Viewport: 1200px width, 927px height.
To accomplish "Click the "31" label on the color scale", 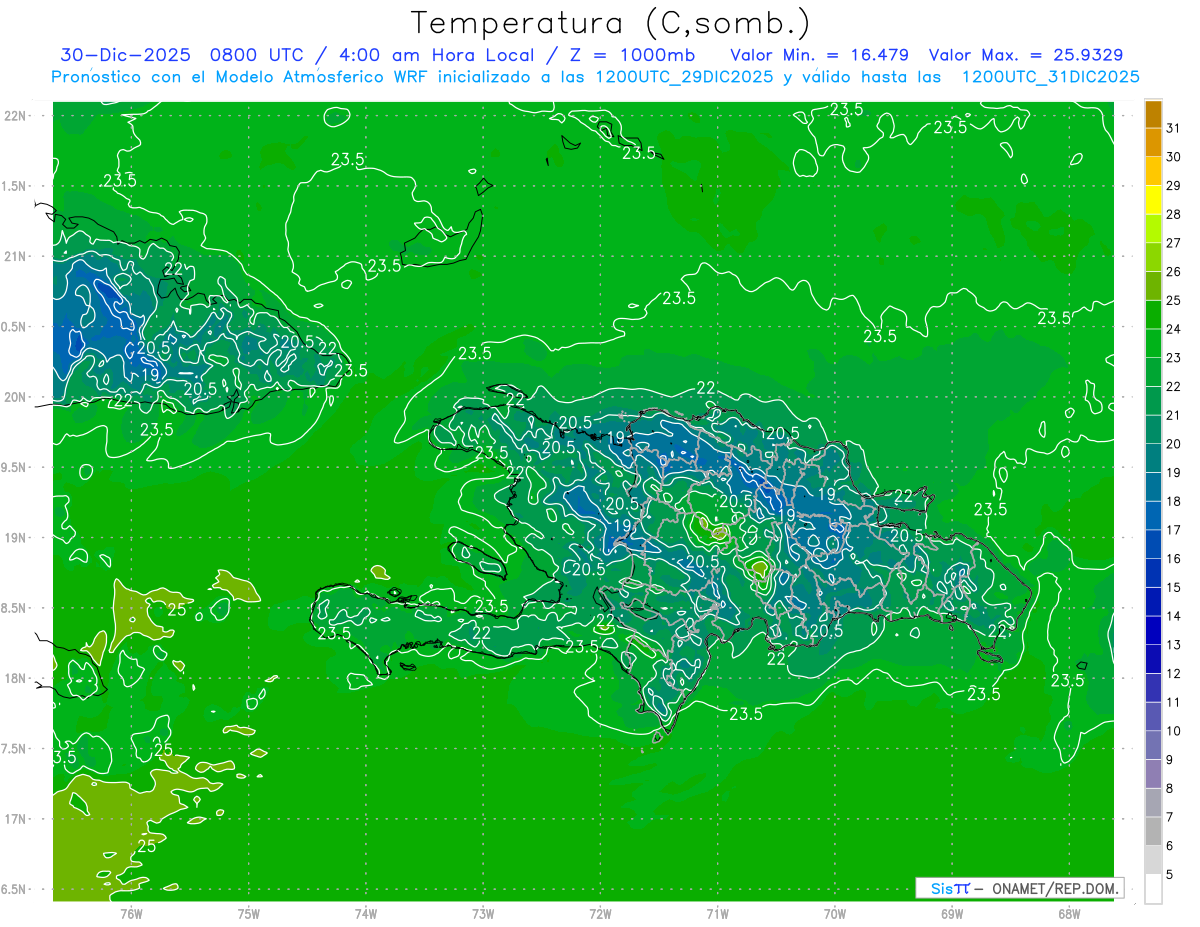I will click(x=1173, y=128).
